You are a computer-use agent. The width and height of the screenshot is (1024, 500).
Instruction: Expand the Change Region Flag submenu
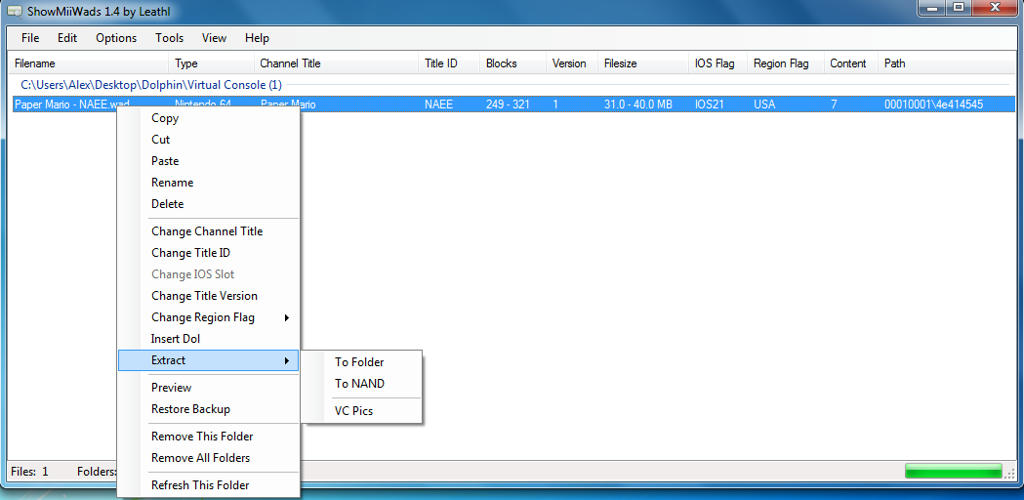(x=208, y=318)
